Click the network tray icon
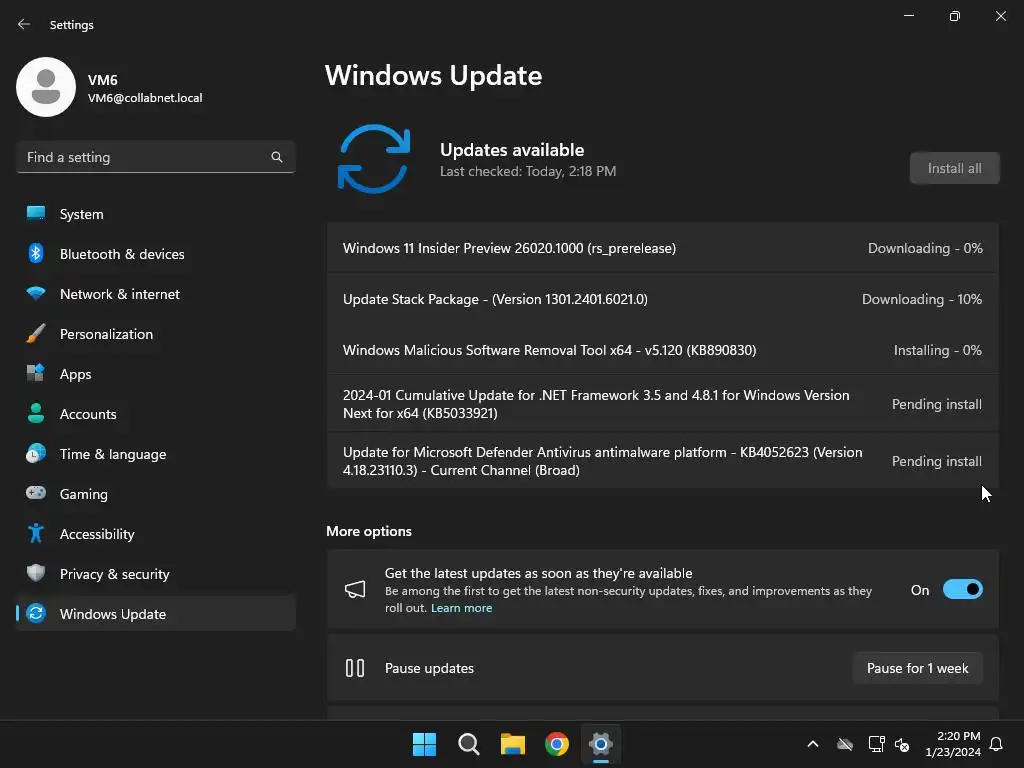 (x=876, y=744)
